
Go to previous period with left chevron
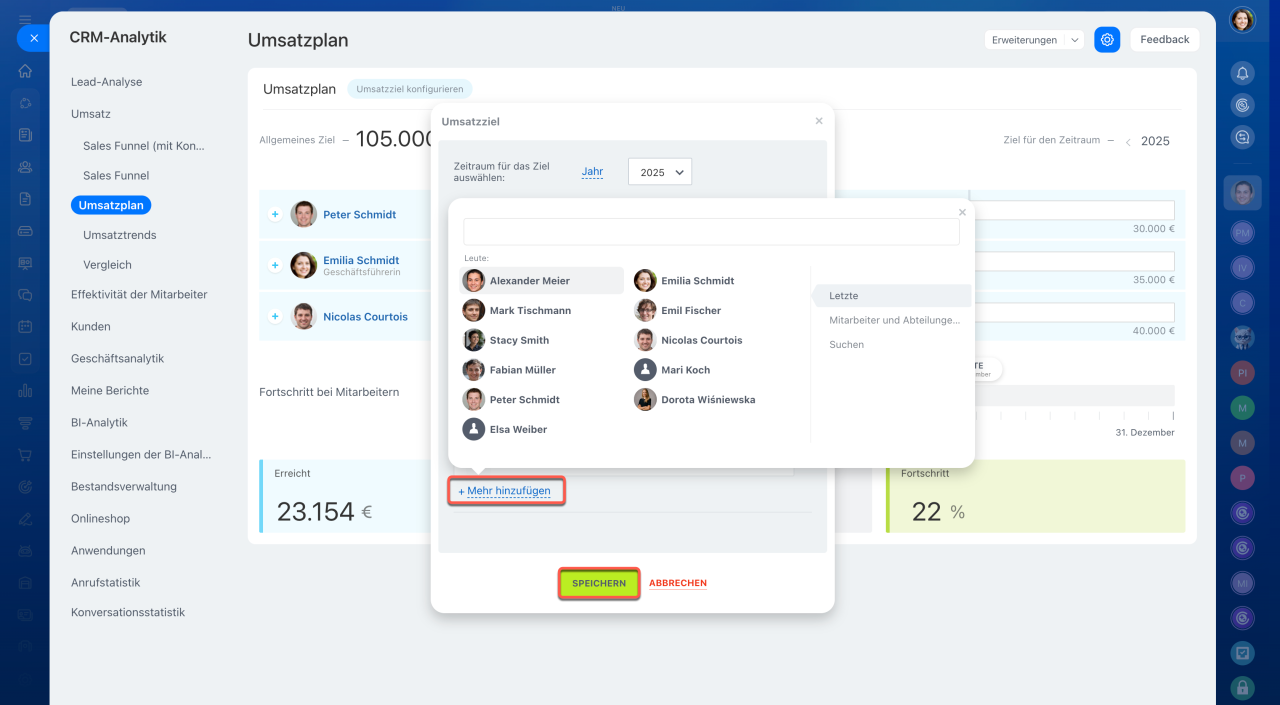(1128, 142)
